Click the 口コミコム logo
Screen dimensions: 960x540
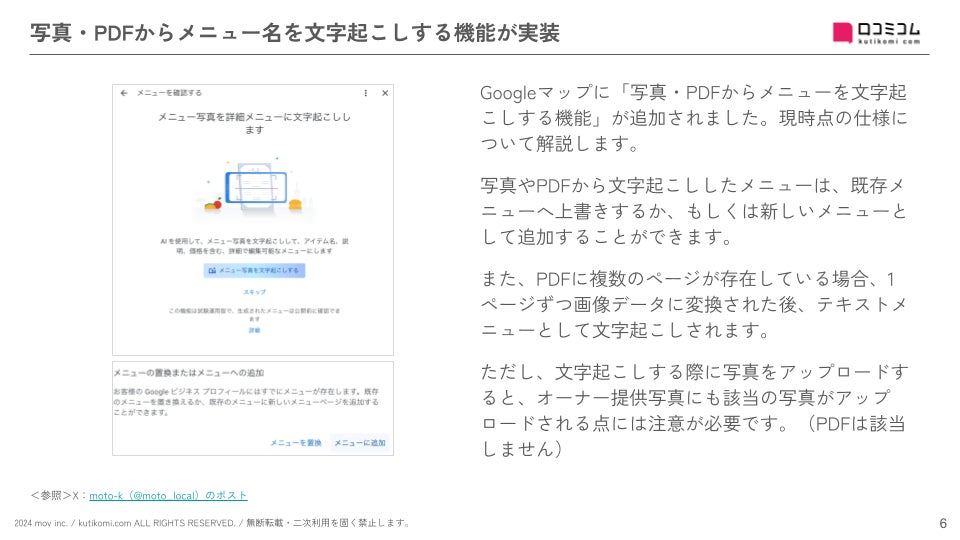[x=876, y=32]
